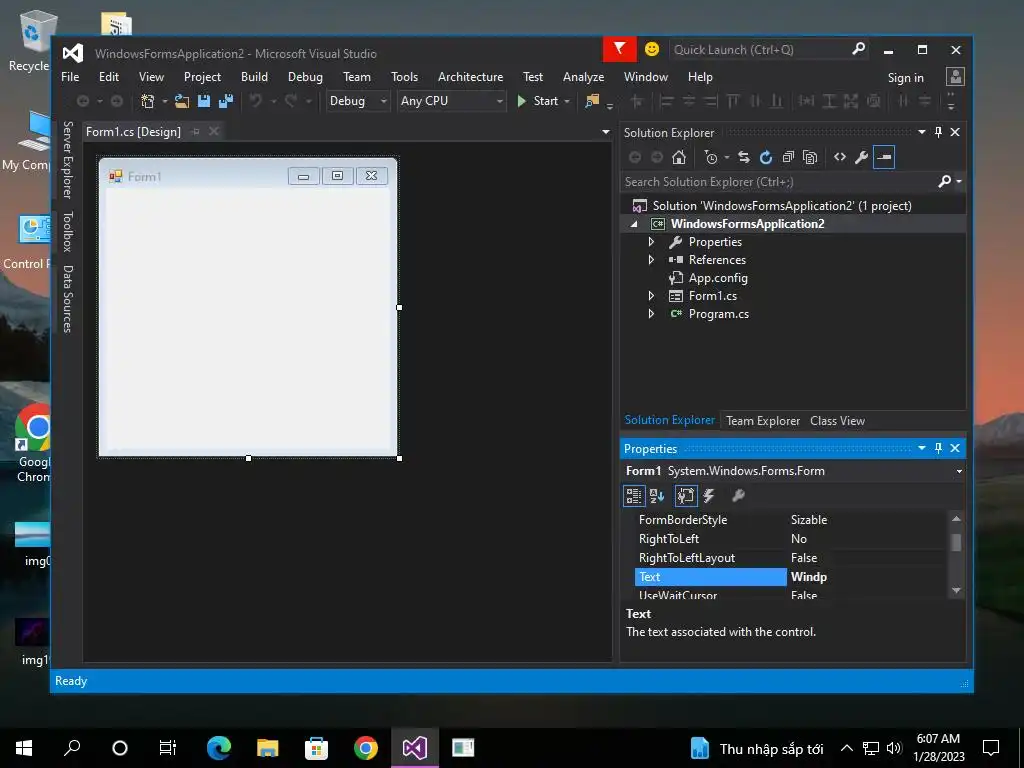
Task: Click the View Code icon in Solution Explorer
Action: [840, 157]
